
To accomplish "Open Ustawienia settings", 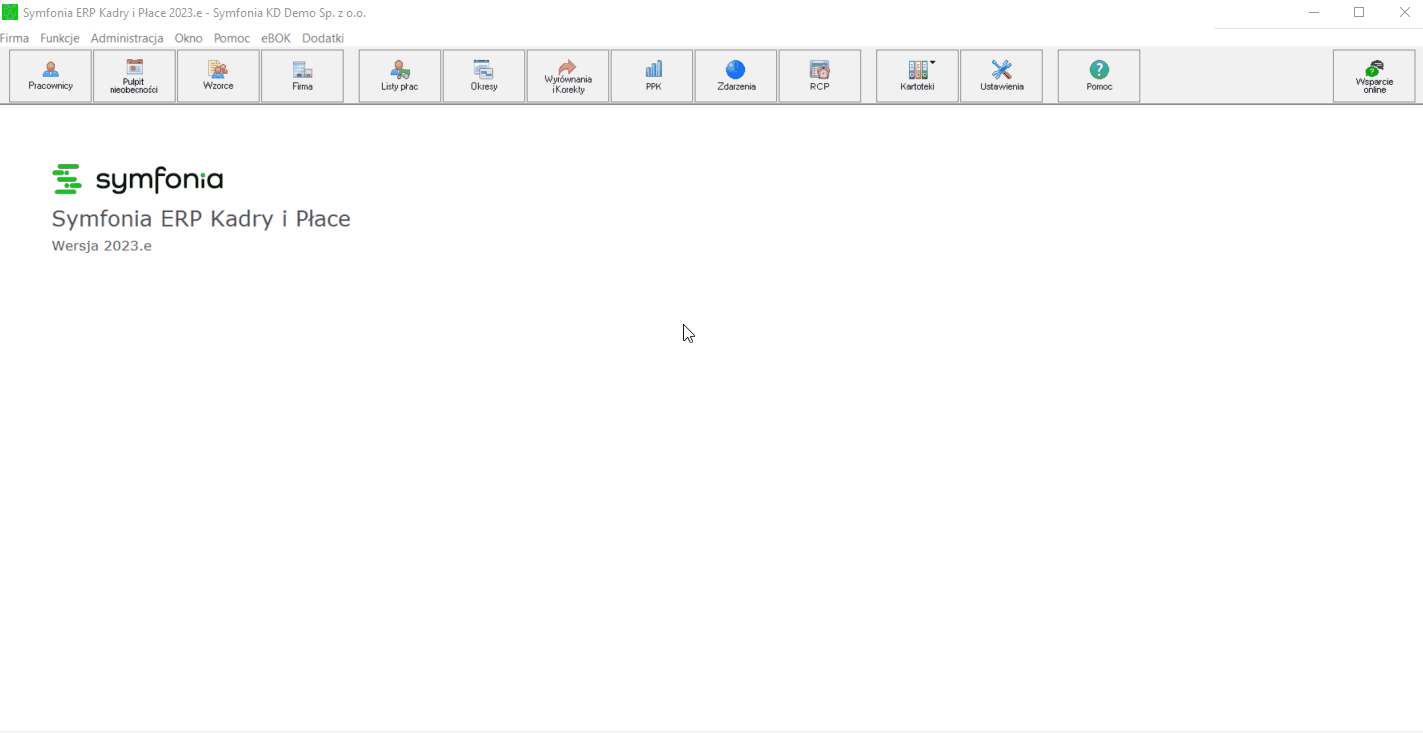I will coord(1001,76).
